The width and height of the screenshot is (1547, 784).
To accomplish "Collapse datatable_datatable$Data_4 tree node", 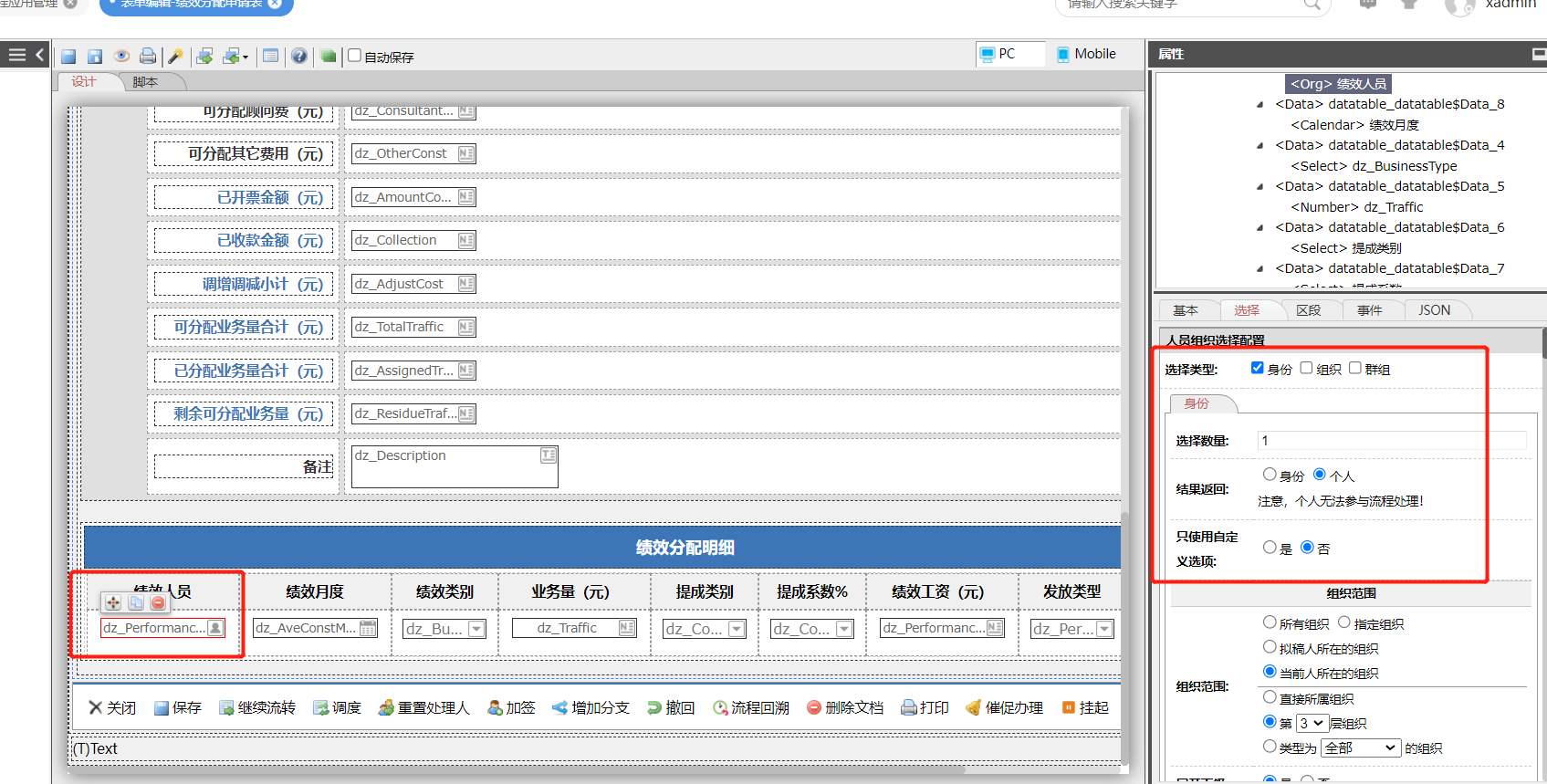I will point(1260,146).
